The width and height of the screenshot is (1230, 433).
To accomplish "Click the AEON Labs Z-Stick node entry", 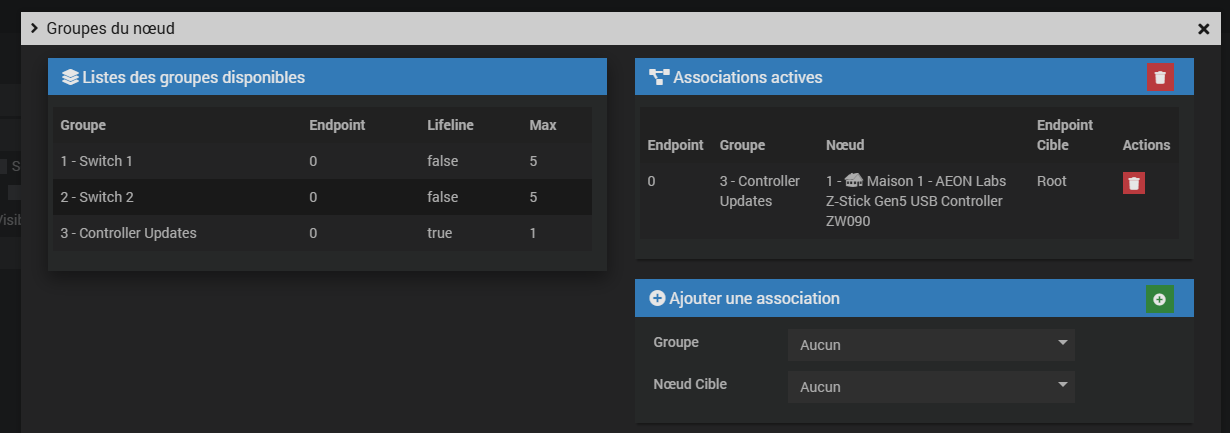I will [x=915, y=201].
